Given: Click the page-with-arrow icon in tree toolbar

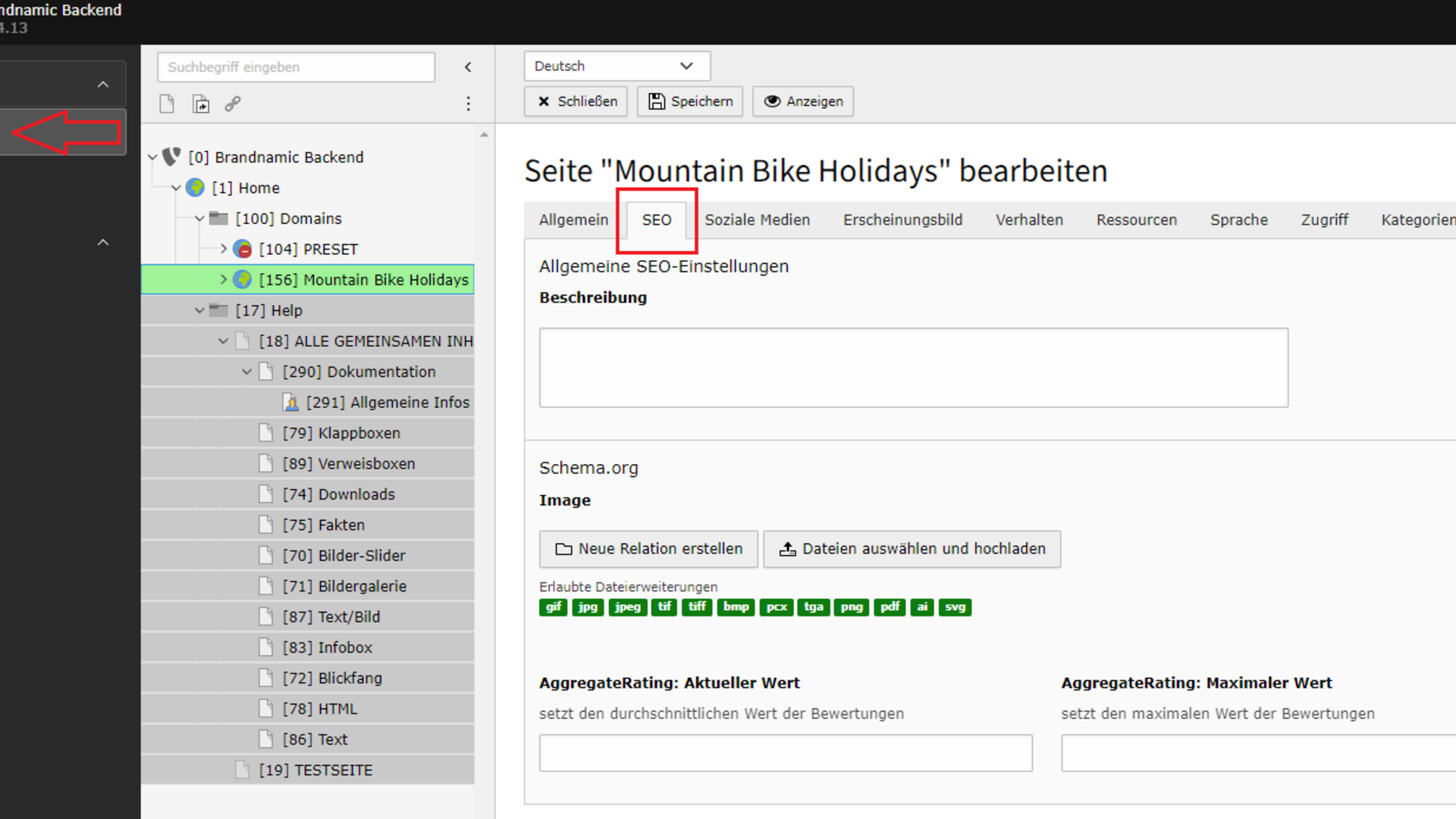Looking at the screenshot, I should [201, 104].
